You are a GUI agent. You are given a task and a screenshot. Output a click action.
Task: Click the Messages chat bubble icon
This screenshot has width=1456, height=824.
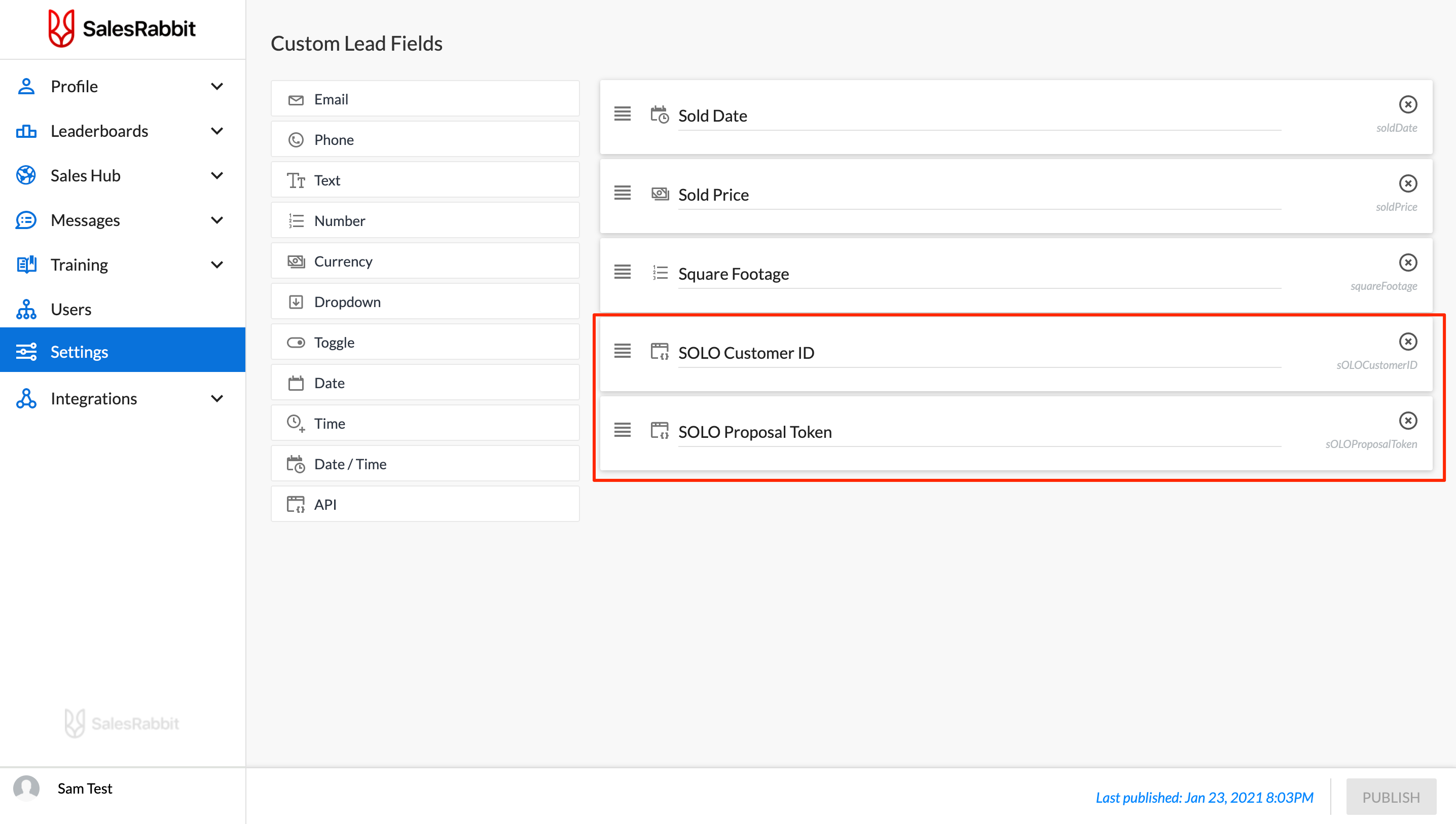point(26,220)
